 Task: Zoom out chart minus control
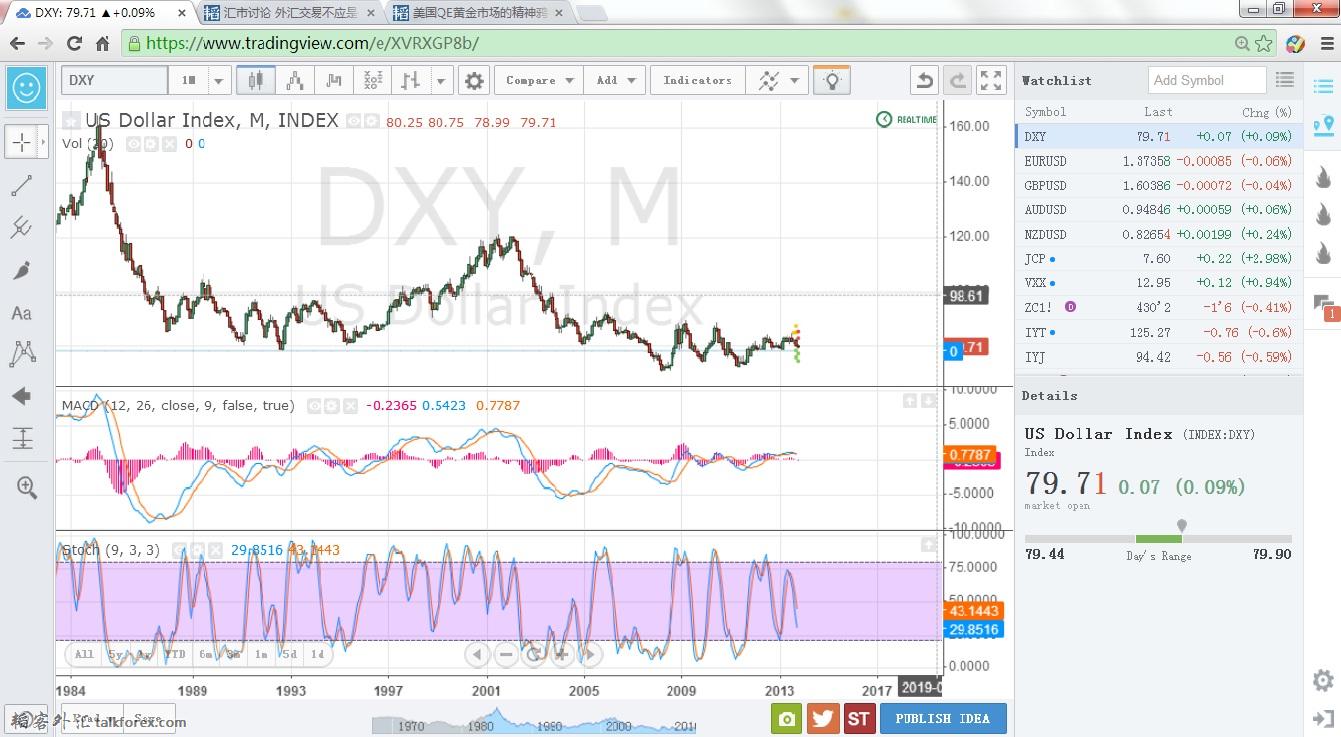(x=506, y=655)
